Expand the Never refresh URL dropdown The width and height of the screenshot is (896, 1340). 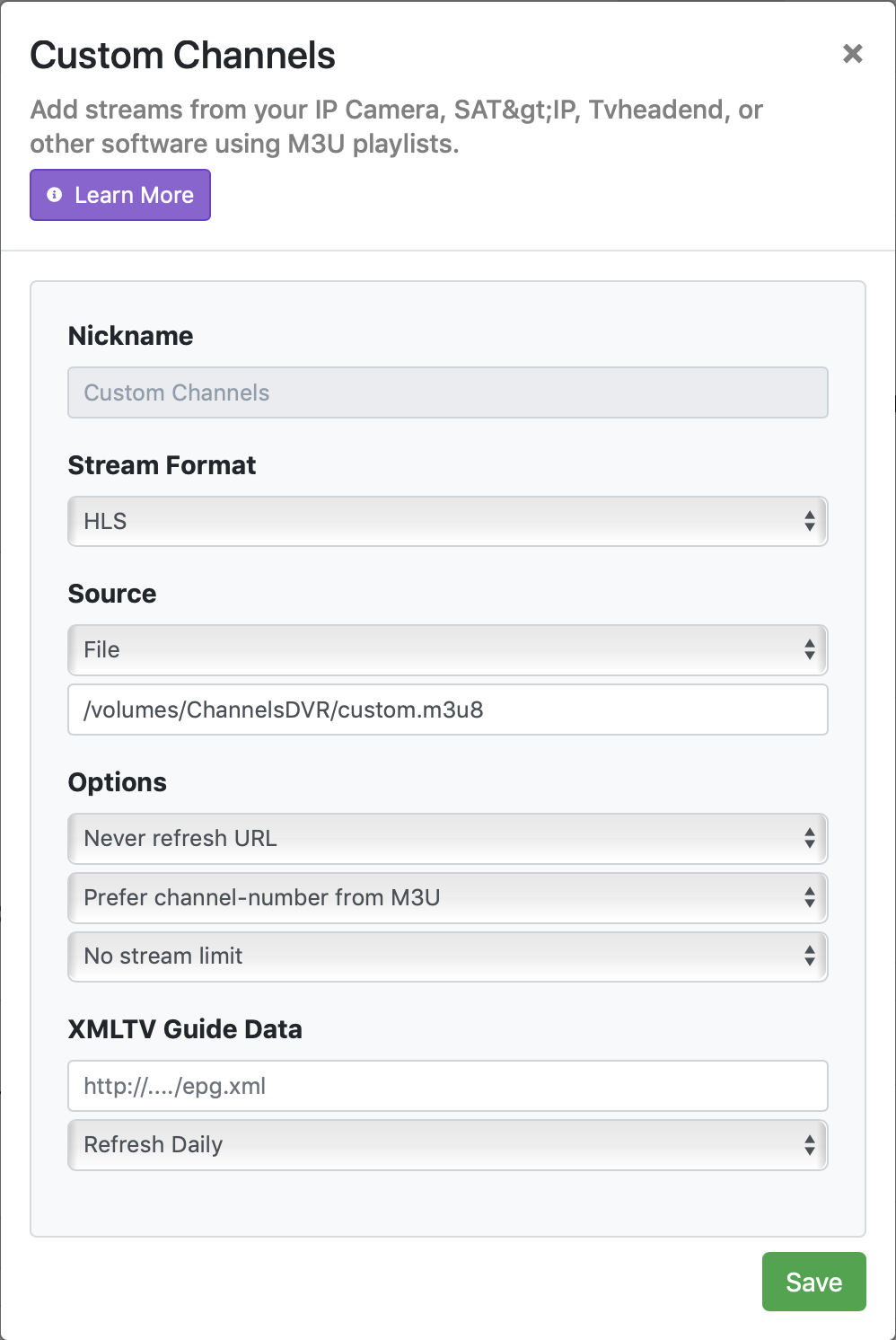447,838
